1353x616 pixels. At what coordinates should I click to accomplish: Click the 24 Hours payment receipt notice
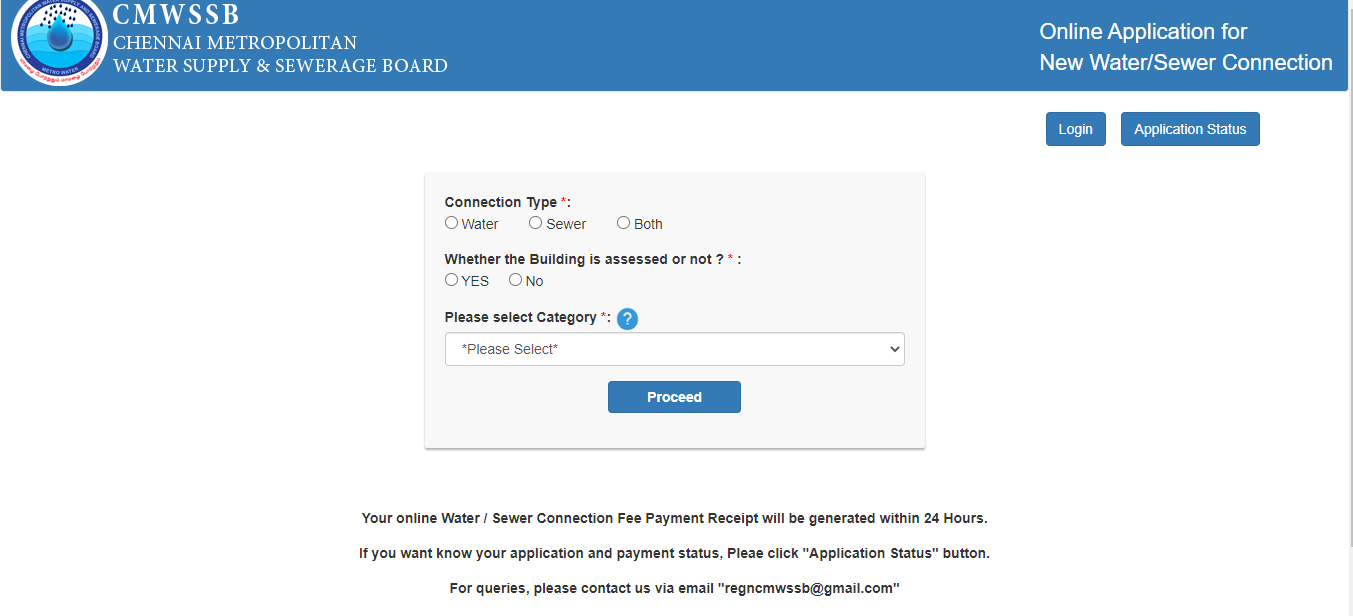675,518
